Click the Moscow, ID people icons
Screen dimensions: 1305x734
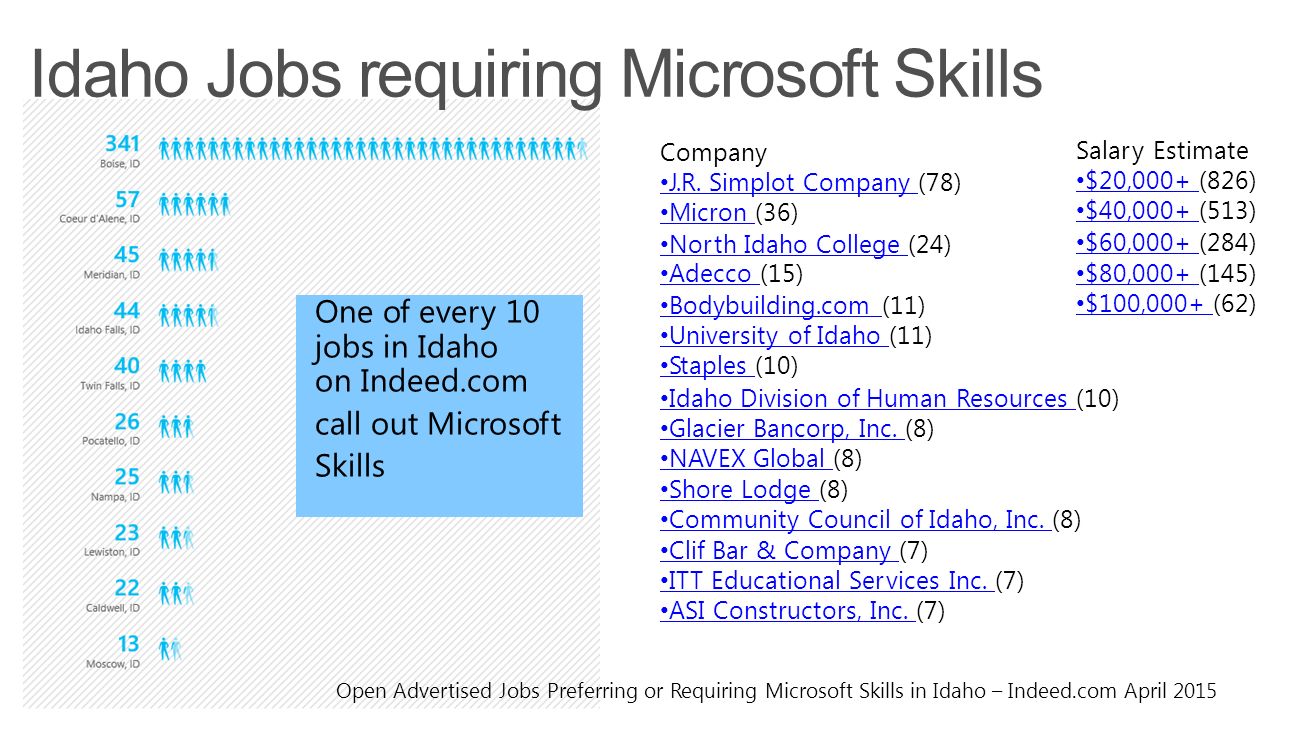coord(171,649)
